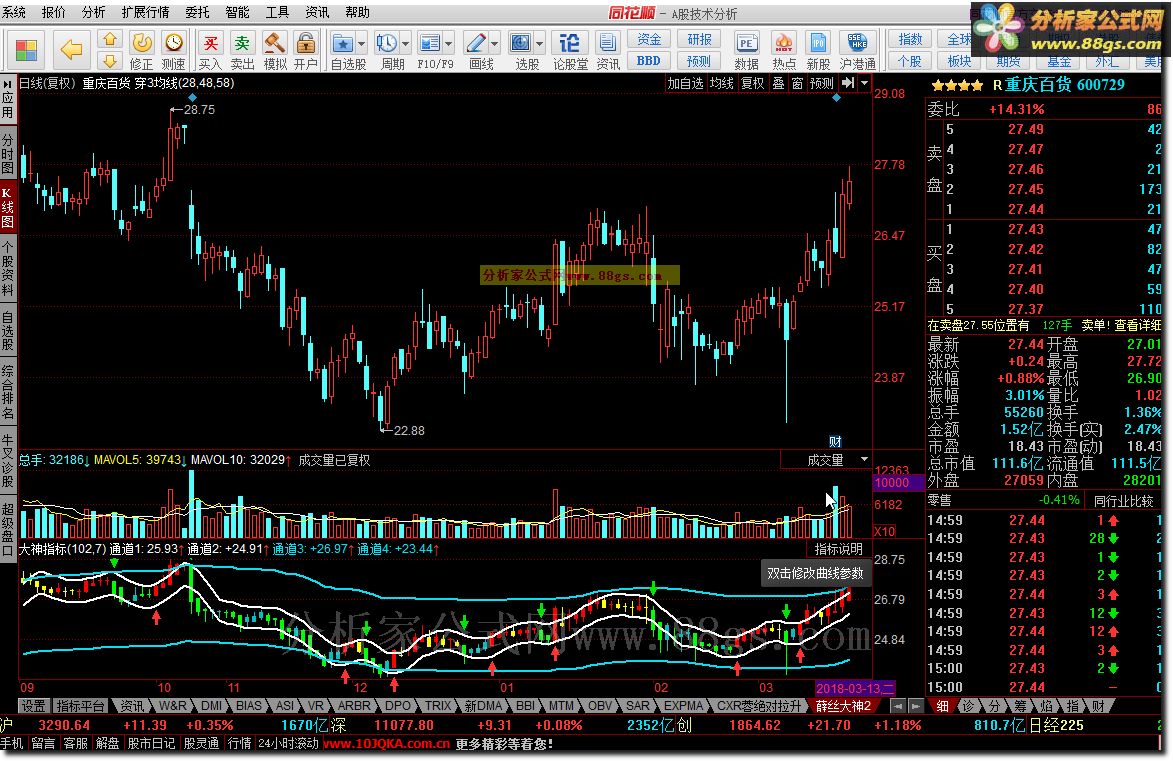The image size is (1173, 761).
Task: Open the 扩展行情 menu
Action: tap(145, 12)
